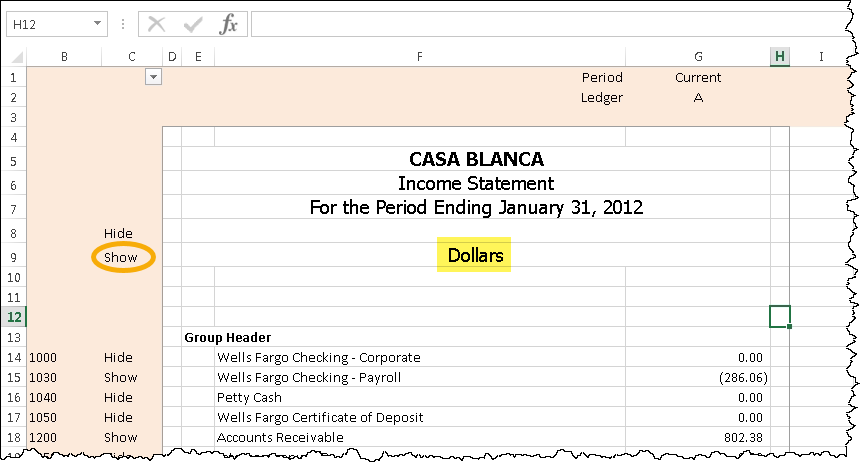Select the column G header
Image resolution: width=862 pixels, height=465 pixels.
(697, 57)
